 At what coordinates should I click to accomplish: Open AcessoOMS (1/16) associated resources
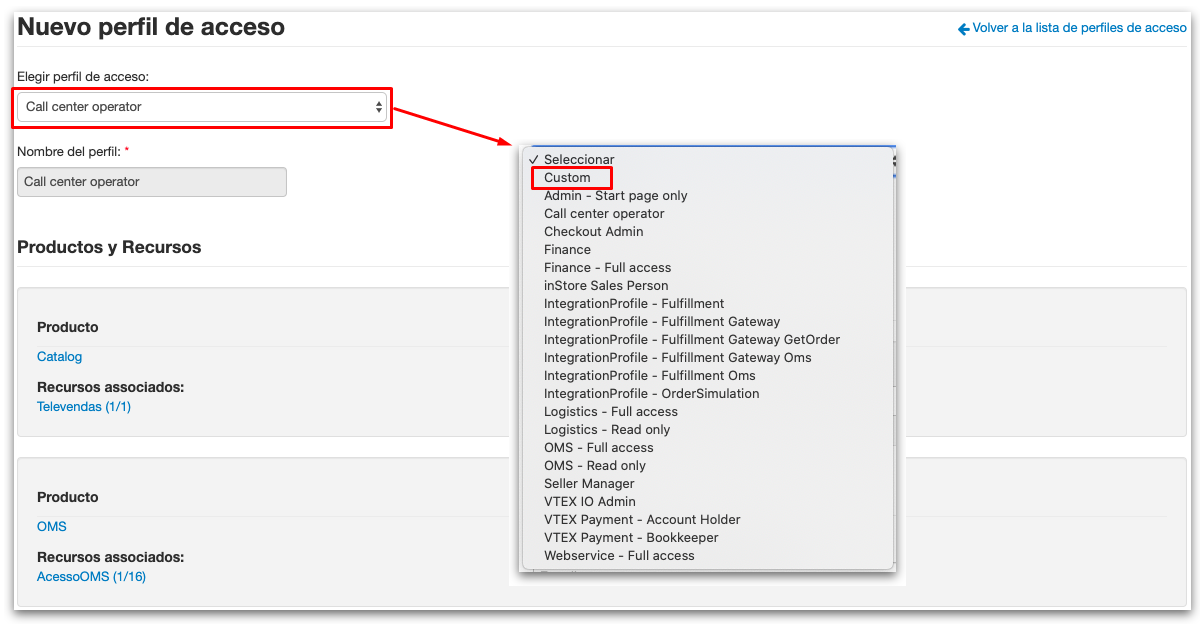pos(91,577)
